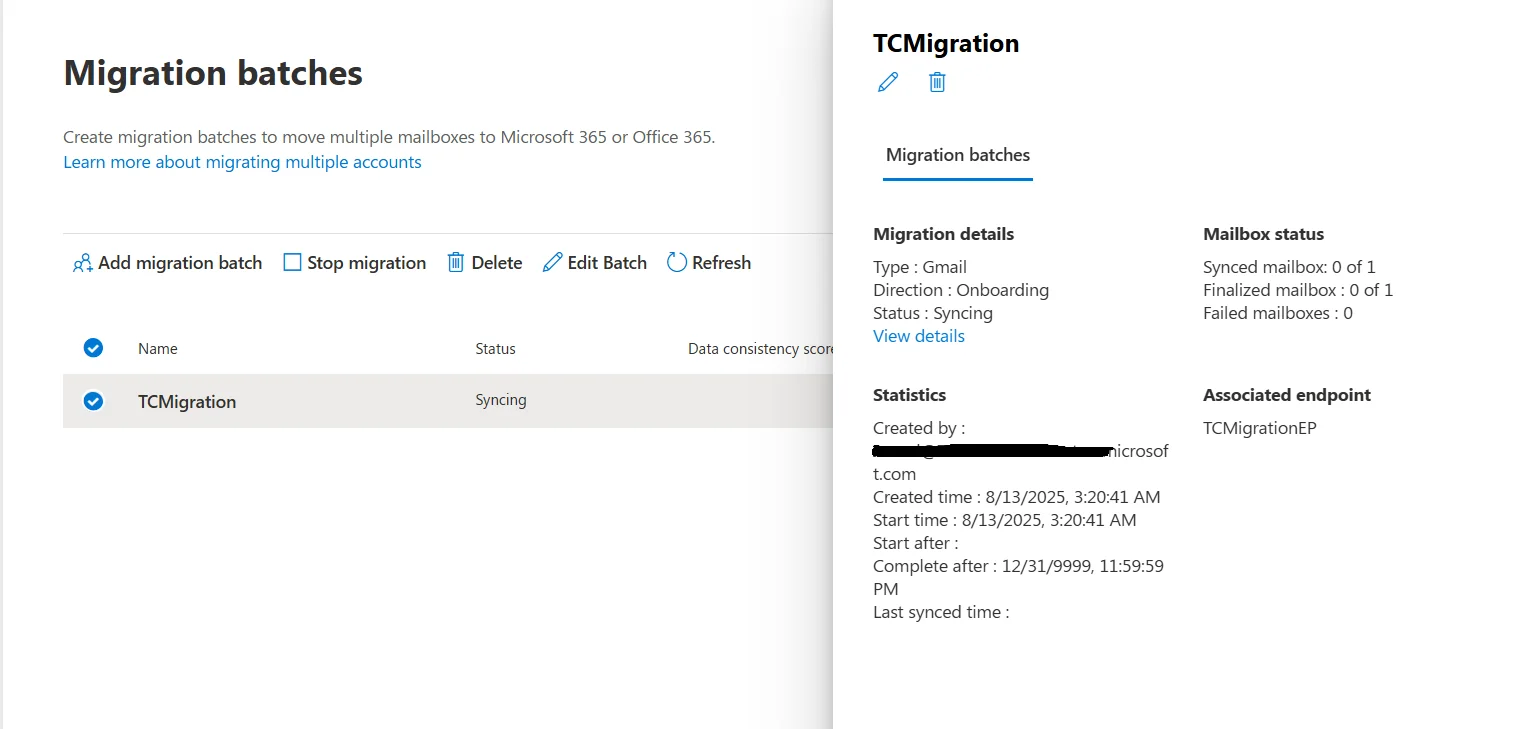The width and height of the screenshot is (1518, 729).
Task: Click the Complete after 12/31/9999 text
Action: (x=1018, y=577)
